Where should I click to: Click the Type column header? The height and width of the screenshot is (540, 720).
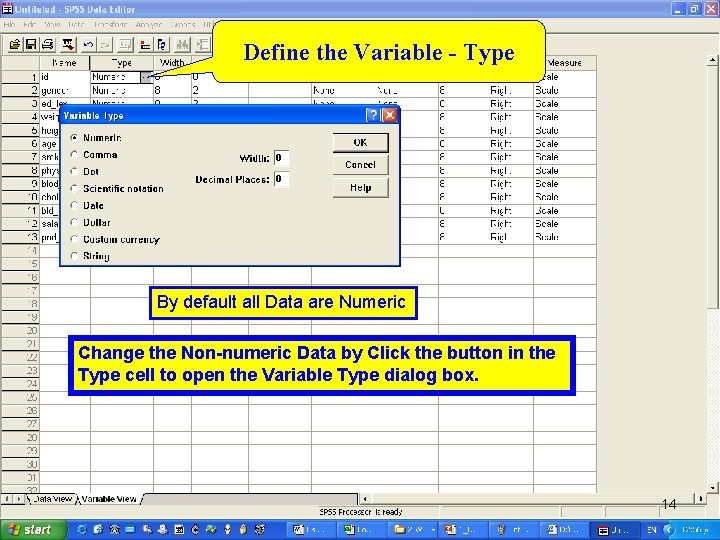(x=122, y=63)
